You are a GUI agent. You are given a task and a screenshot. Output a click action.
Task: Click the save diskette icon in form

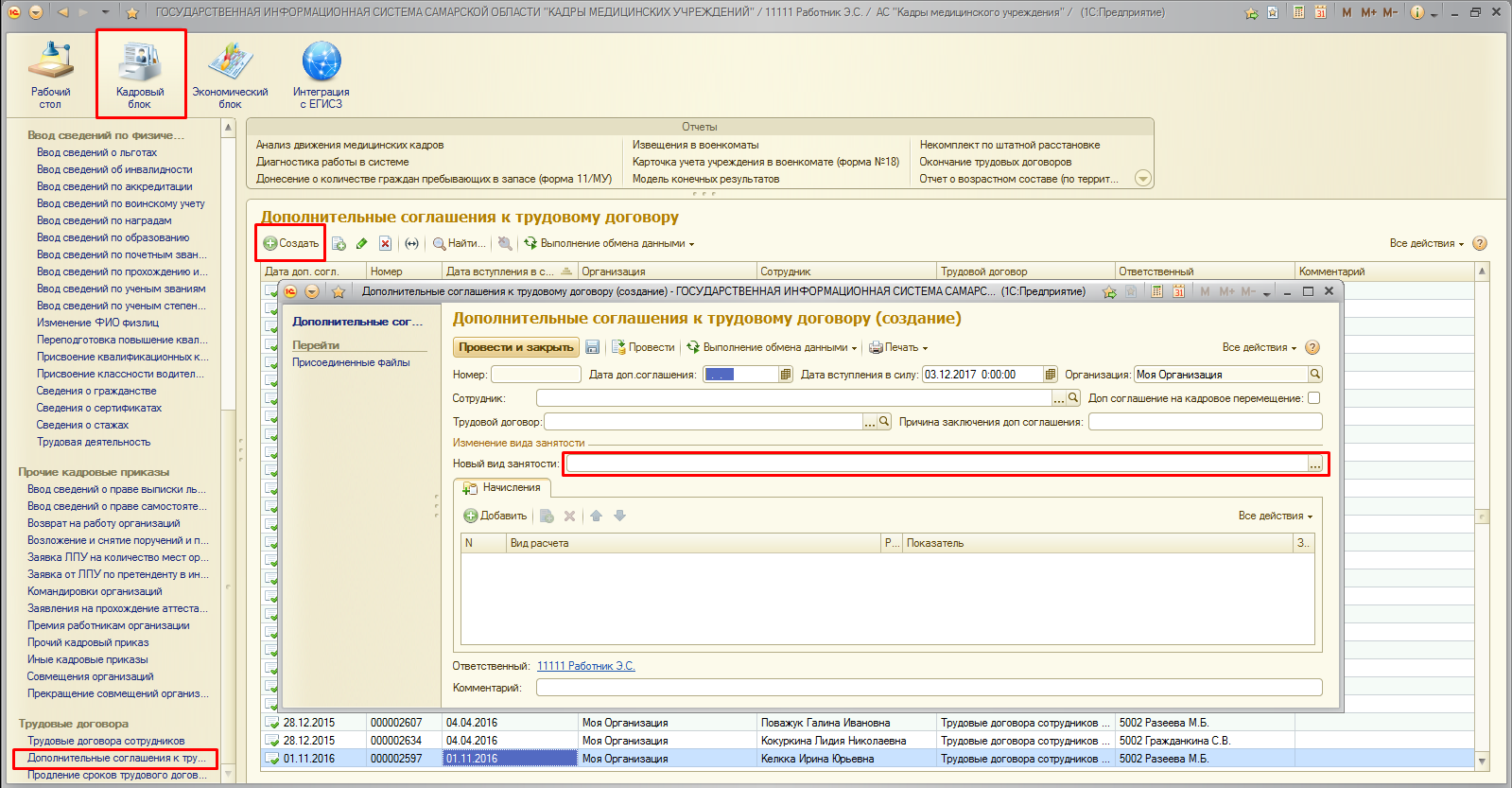[x=593, y=347]
